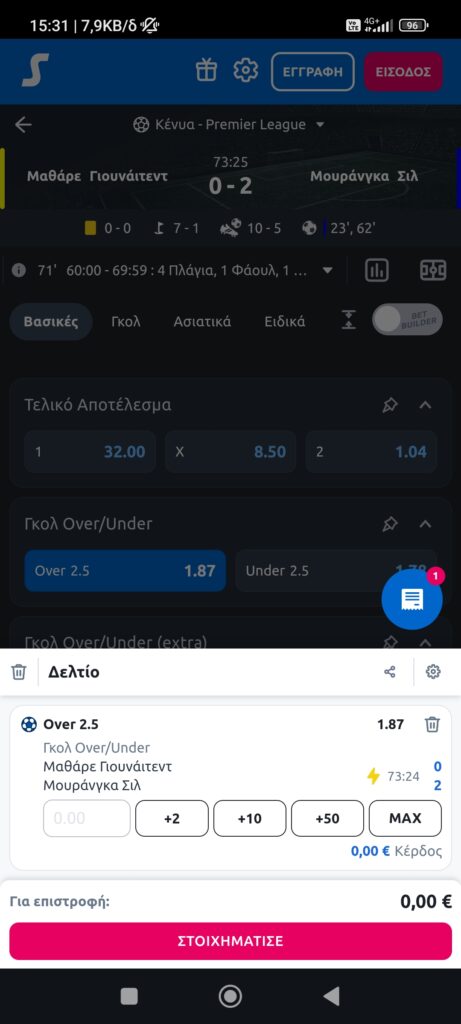Open the Κένυα - Premier League dropdown
The height and width of the screenshot is (1024, 461).
tap(229, 125)
